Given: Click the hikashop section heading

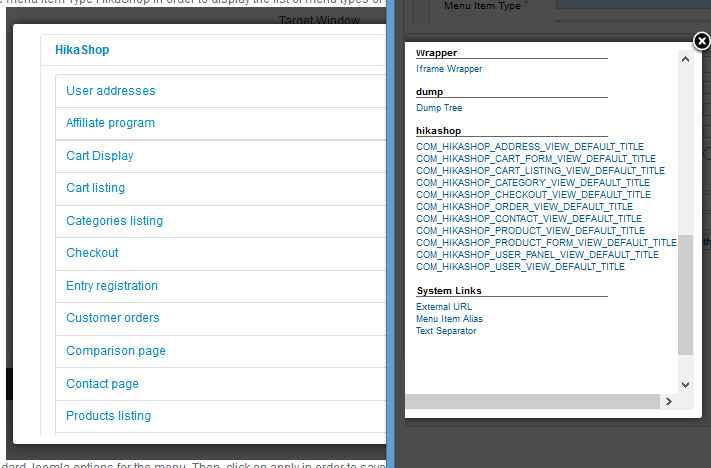Looking at the screenshot, I should pos(438,131).
